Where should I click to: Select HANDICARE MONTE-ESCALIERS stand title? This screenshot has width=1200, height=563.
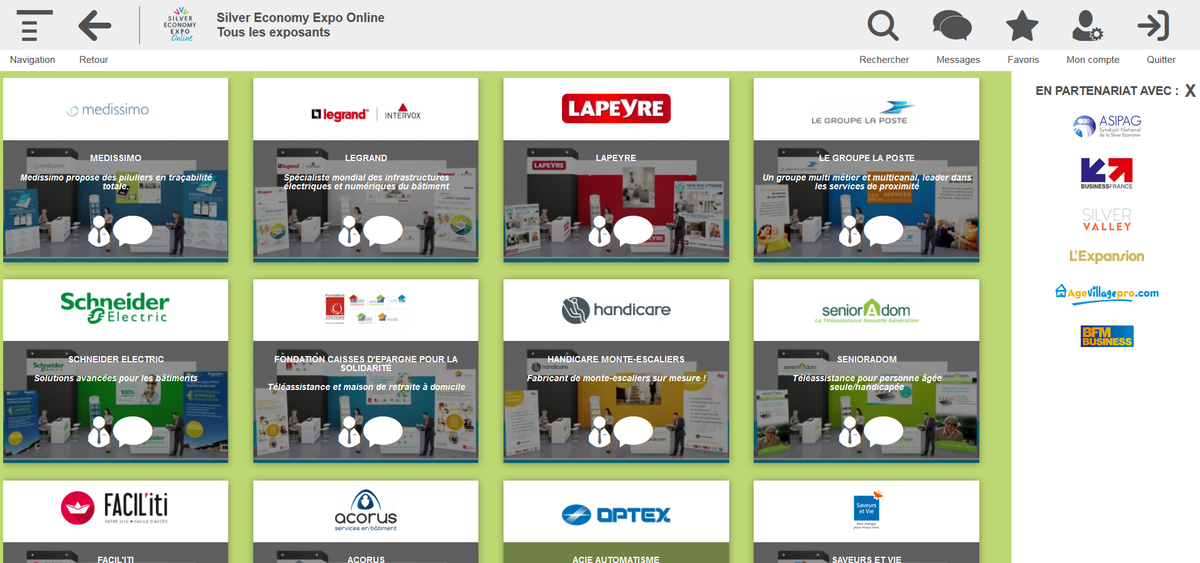(x=616, y=359)
